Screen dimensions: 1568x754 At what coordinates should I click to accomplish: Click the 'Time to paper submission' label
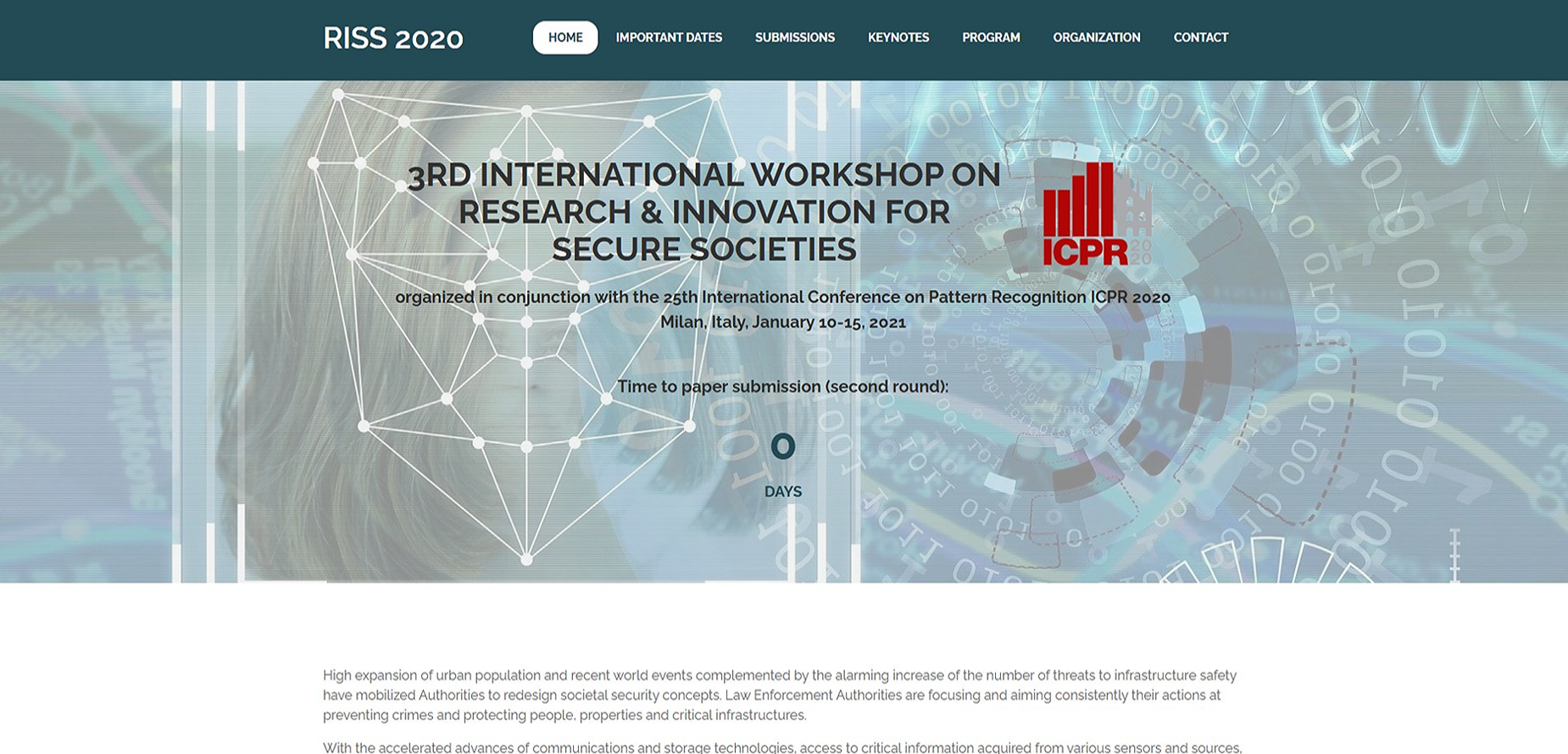pyautogui.click(x=782, y=387)
